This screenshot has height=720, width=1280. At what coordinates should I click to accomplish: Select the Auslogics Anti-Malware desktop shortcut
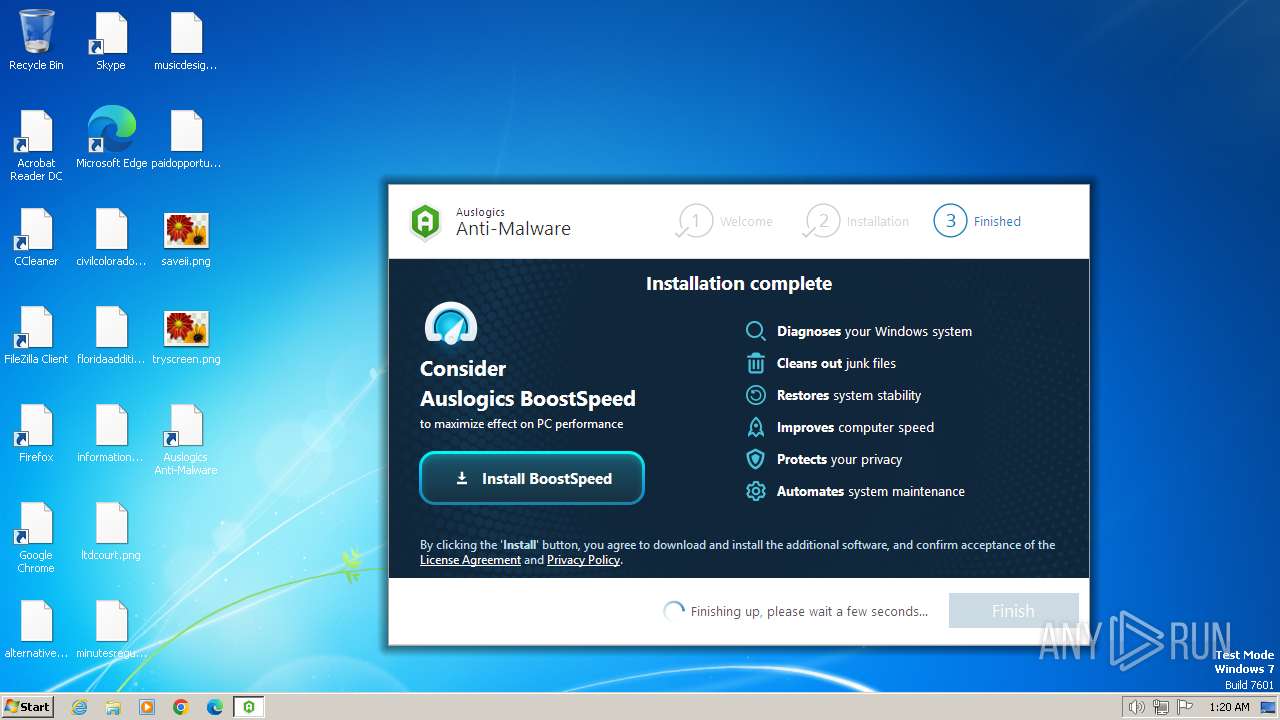pyautogui.click(x=186, y=439)
